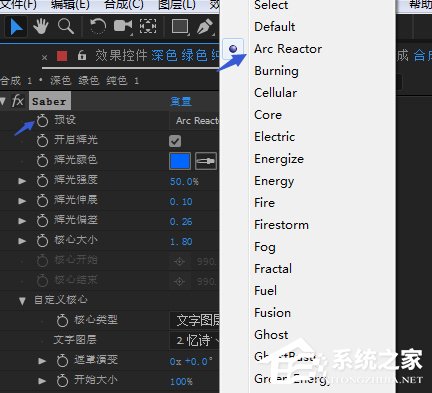Collapse the 自定义核心 group

pyautogui.click(x=22, y=301)
